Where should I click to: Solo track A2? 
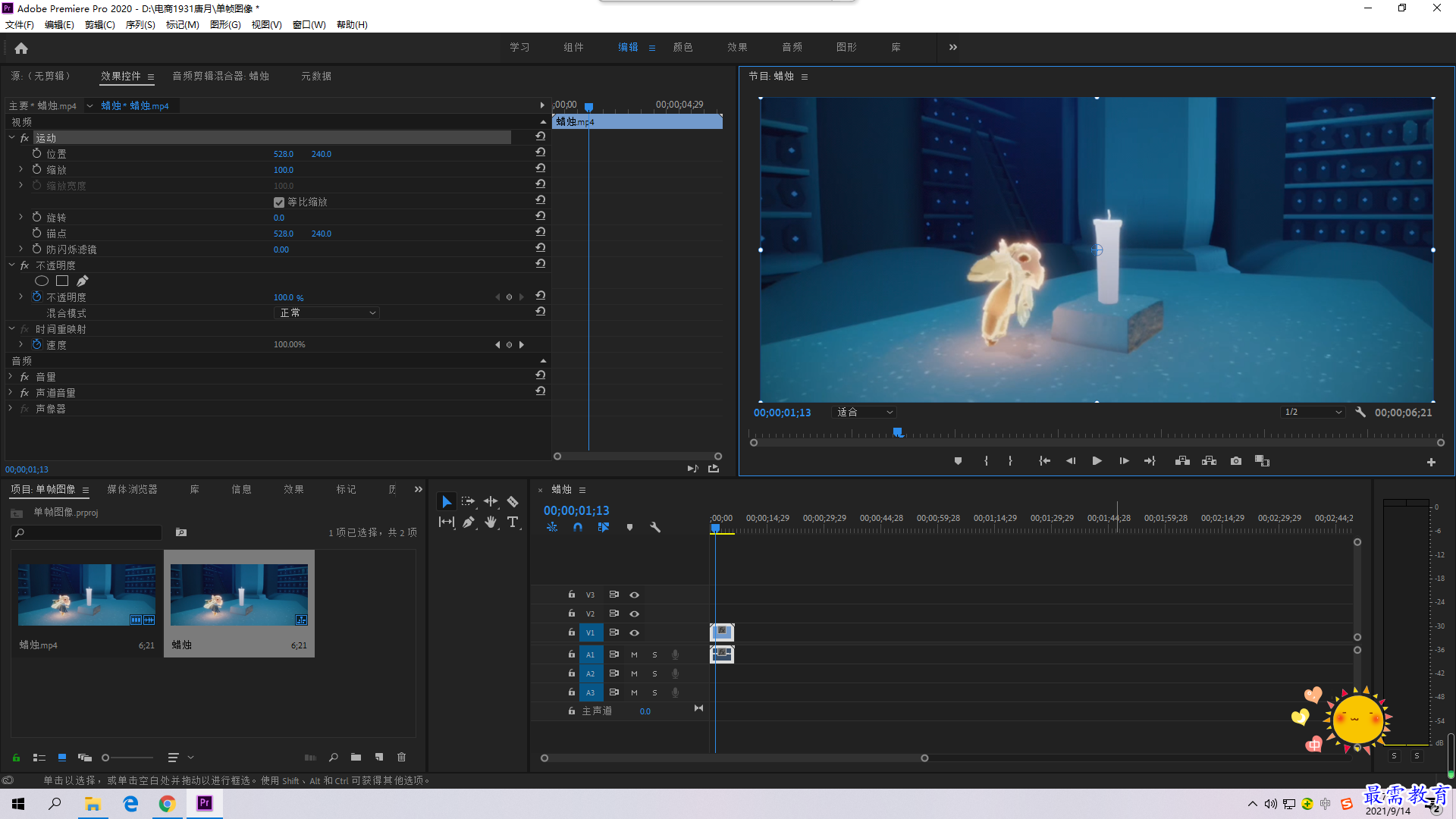(x=655, y=673)
